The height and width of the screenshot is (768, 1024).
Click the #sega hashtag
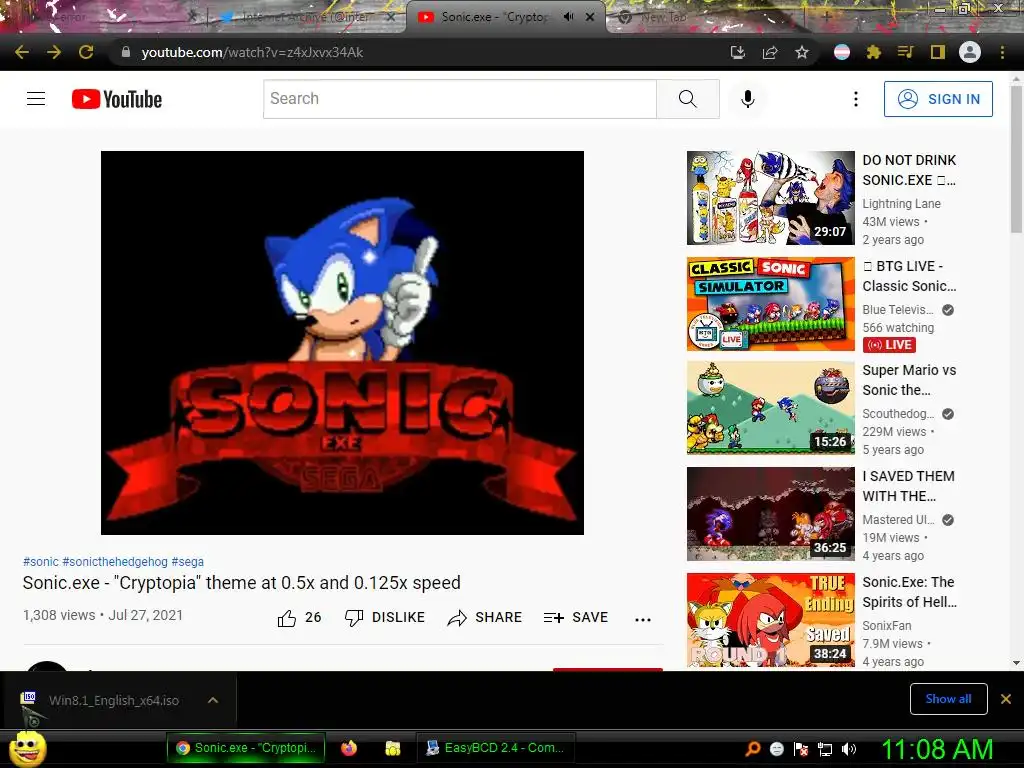click(x=187, y=562)
